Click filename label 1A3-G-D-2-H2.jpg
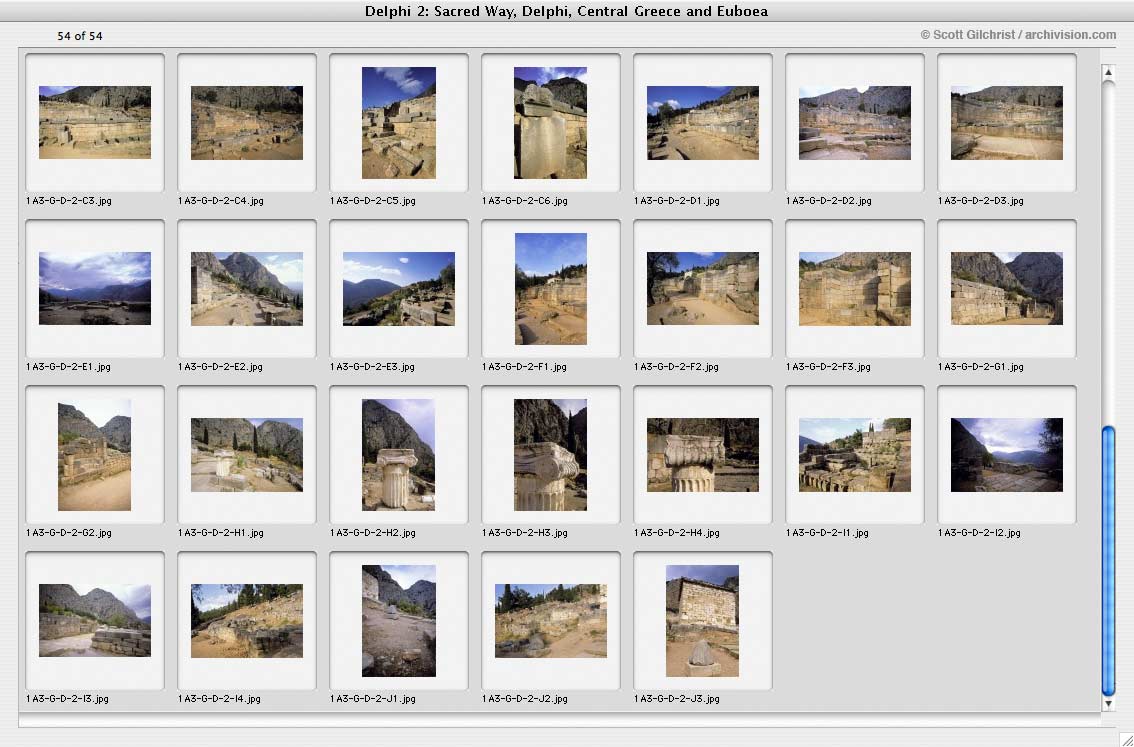Screen dimensions: 1134x747 pos(372,533)
